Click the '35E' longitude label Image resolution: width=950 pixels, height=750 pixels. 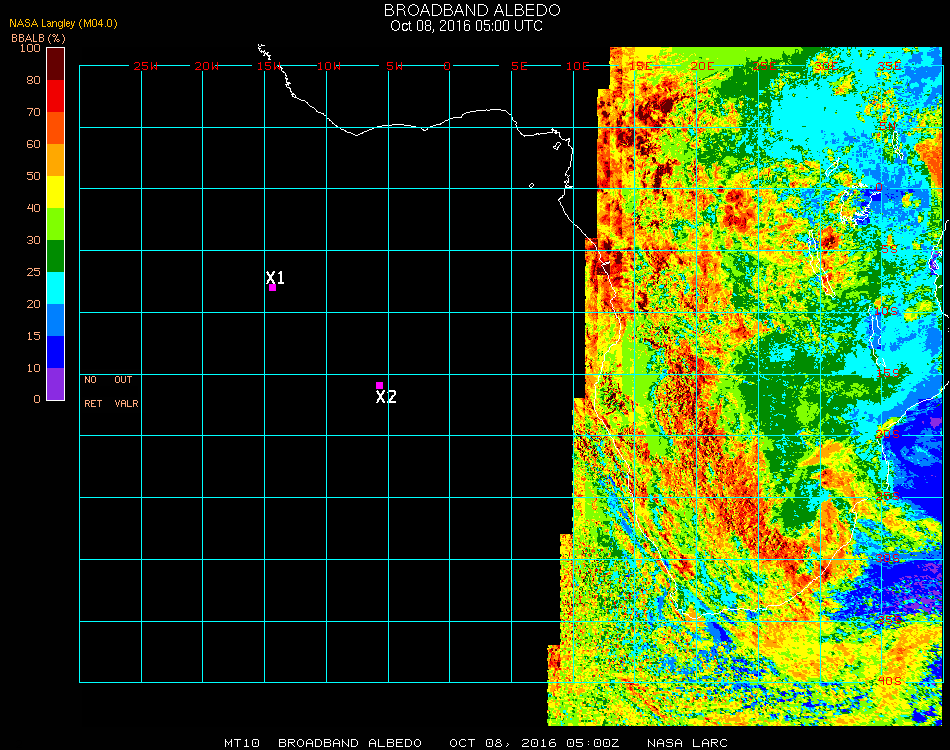point(889,66)
